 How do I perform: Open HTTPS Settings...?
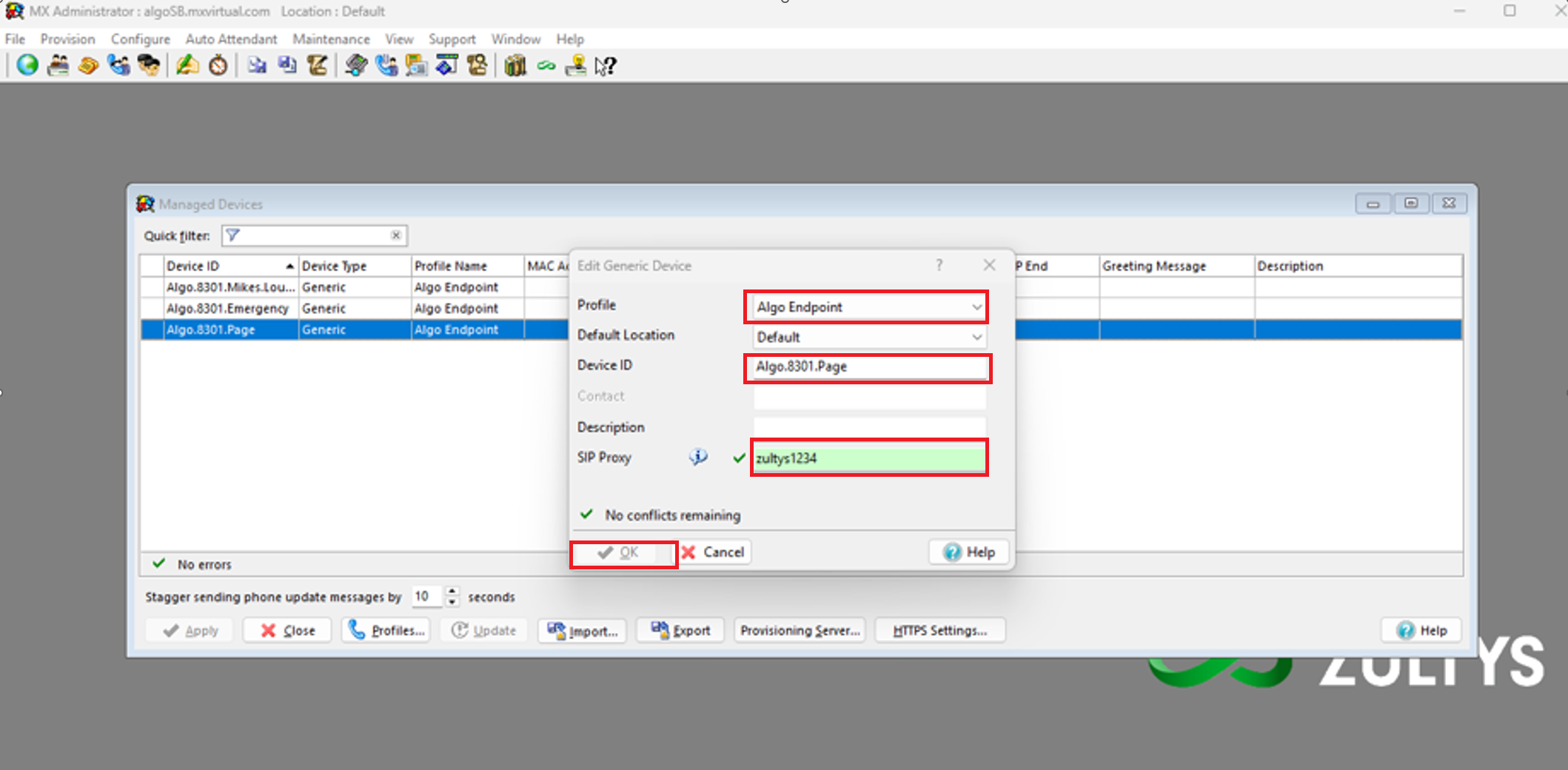pos(940,631)
